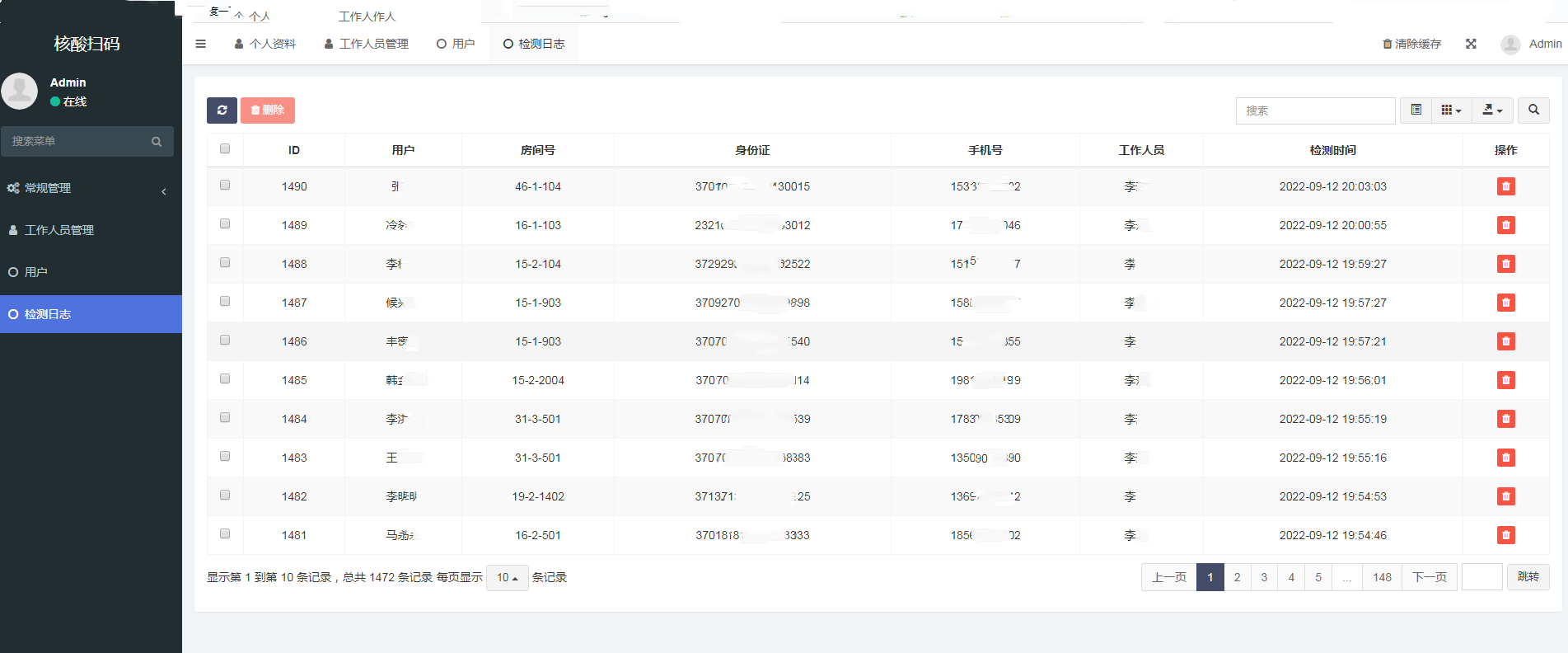Tick the checkbox for row 1483
Screen dimensions: 1568x653
click(225, 457)
